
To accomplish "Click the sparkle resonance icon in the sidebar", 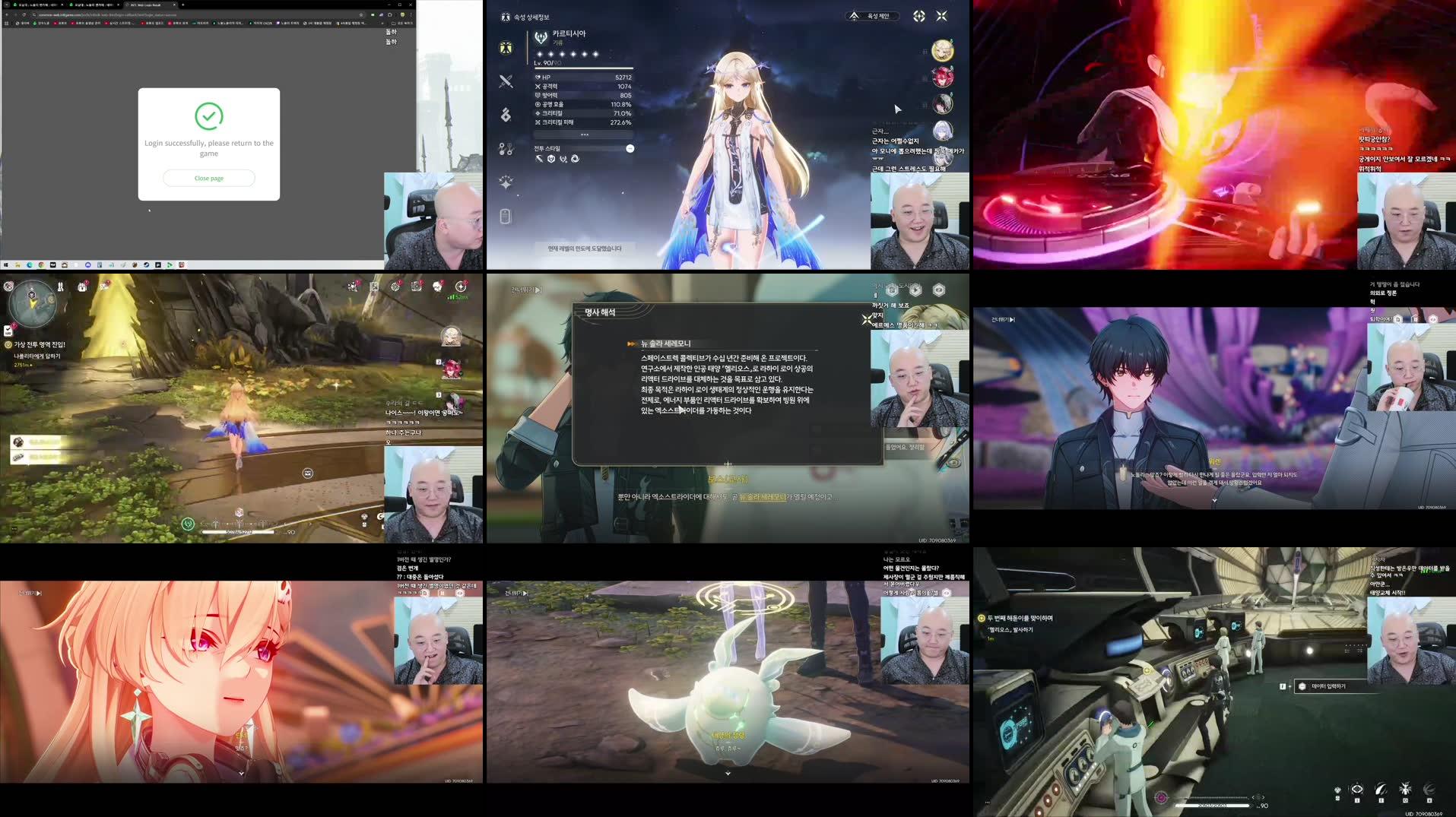I will click(504, 181).
